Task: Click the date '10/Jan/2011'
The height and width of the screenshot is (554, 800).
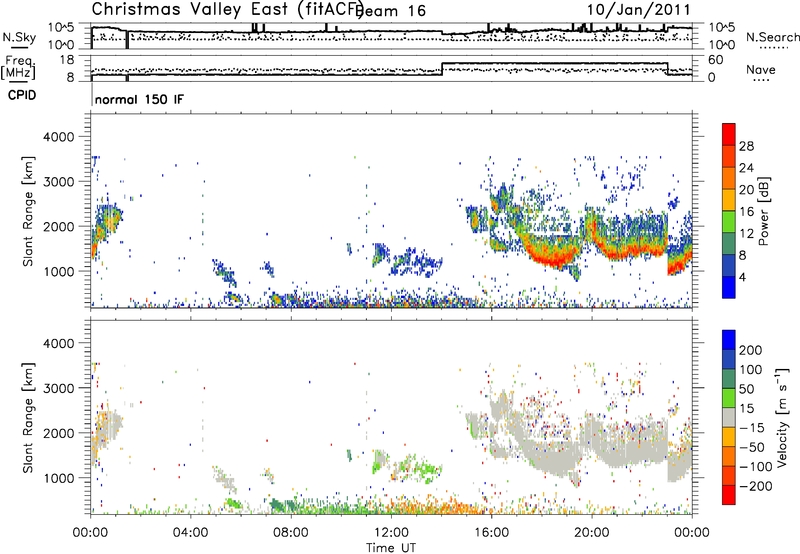Action: point(638,10)
